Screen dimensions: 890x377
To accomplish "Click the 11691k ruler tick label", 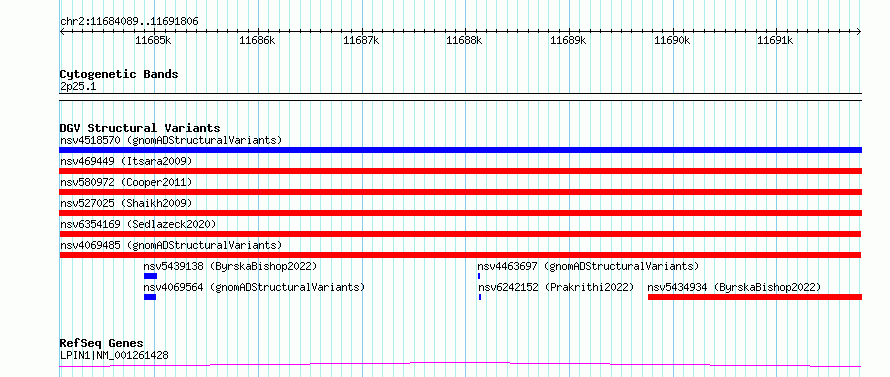I will pyautogui.click(x=775, y=40).
